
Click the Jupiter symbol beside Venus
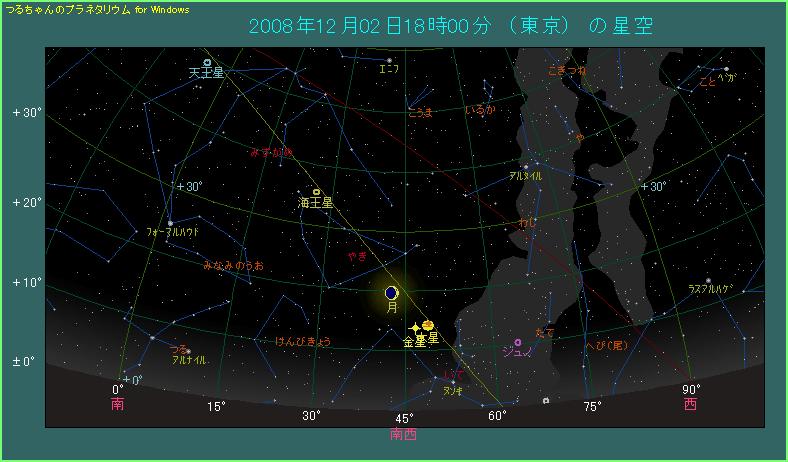(428, 325)
